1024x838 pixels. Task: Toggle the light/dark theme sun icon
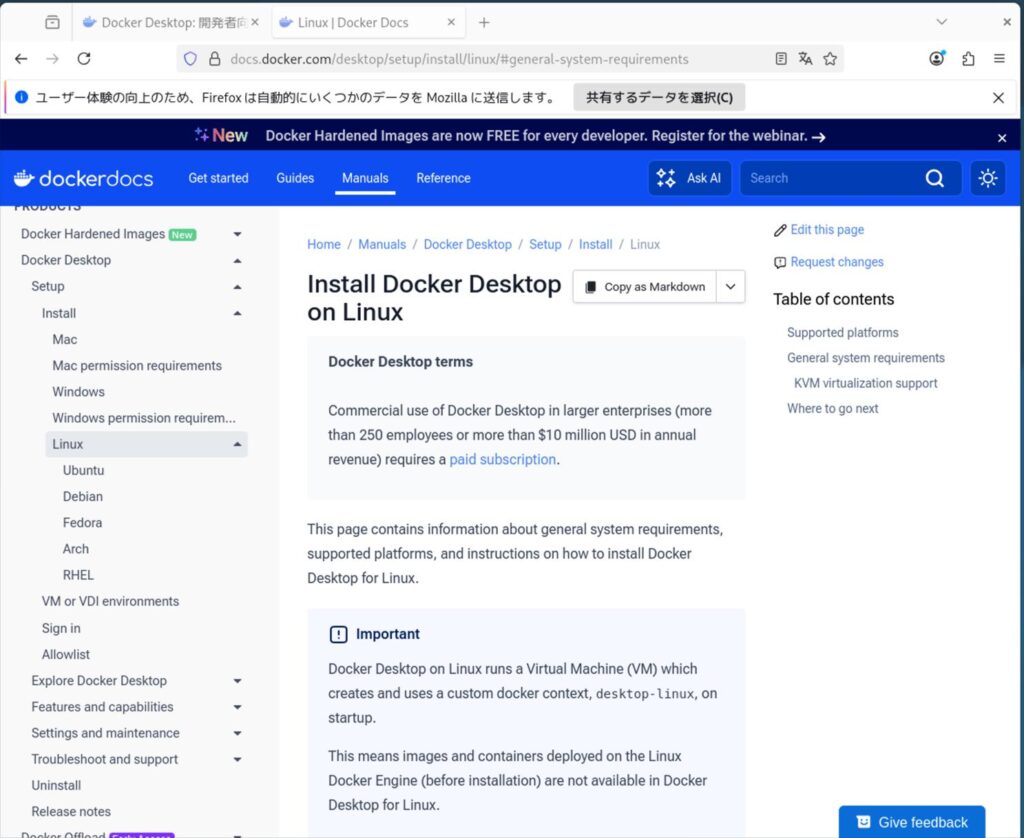pyautogui.click(x=988, y=178)
